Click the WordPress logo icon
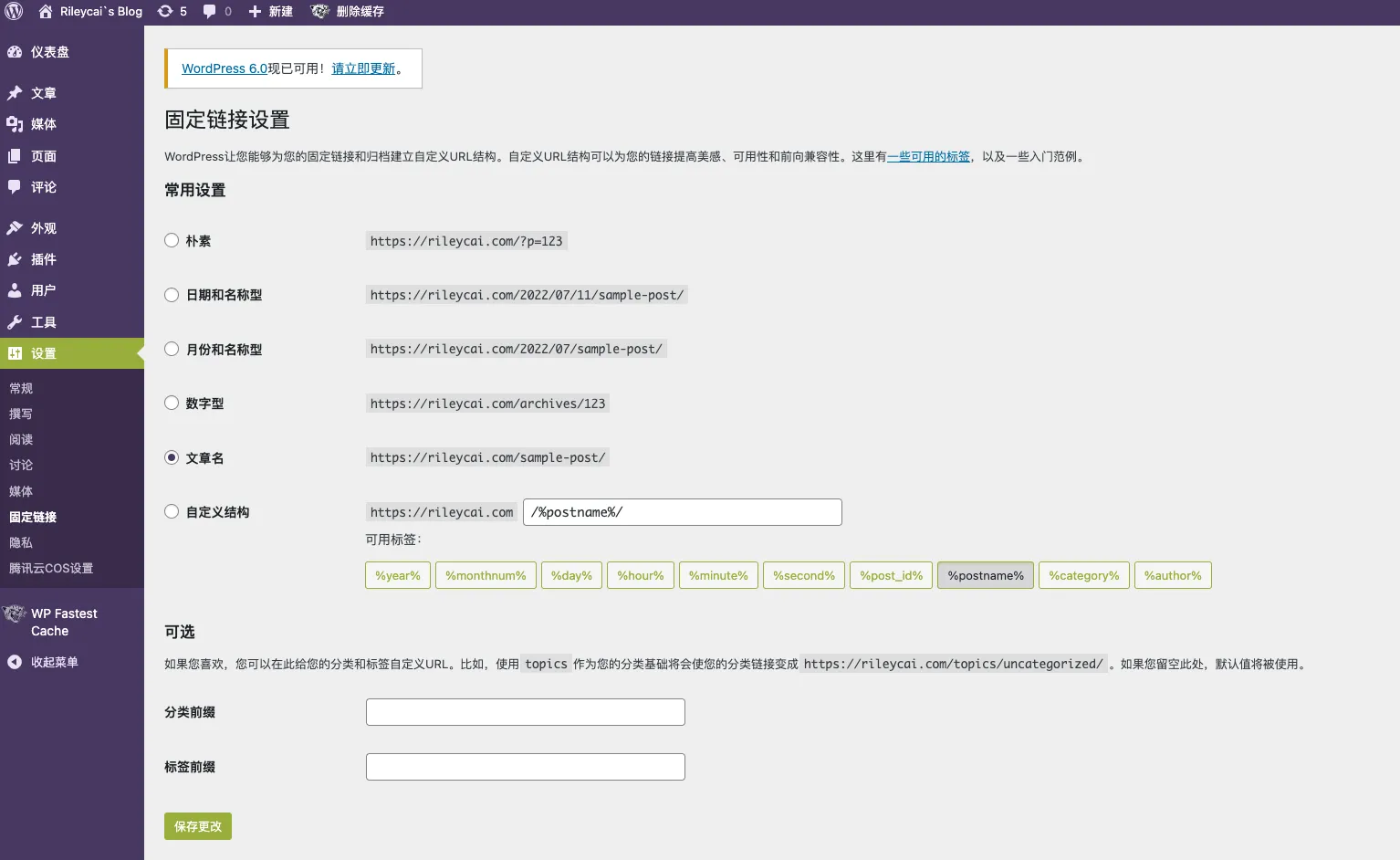This screenshot has height=860, width=1400. (x=14, y=11)
